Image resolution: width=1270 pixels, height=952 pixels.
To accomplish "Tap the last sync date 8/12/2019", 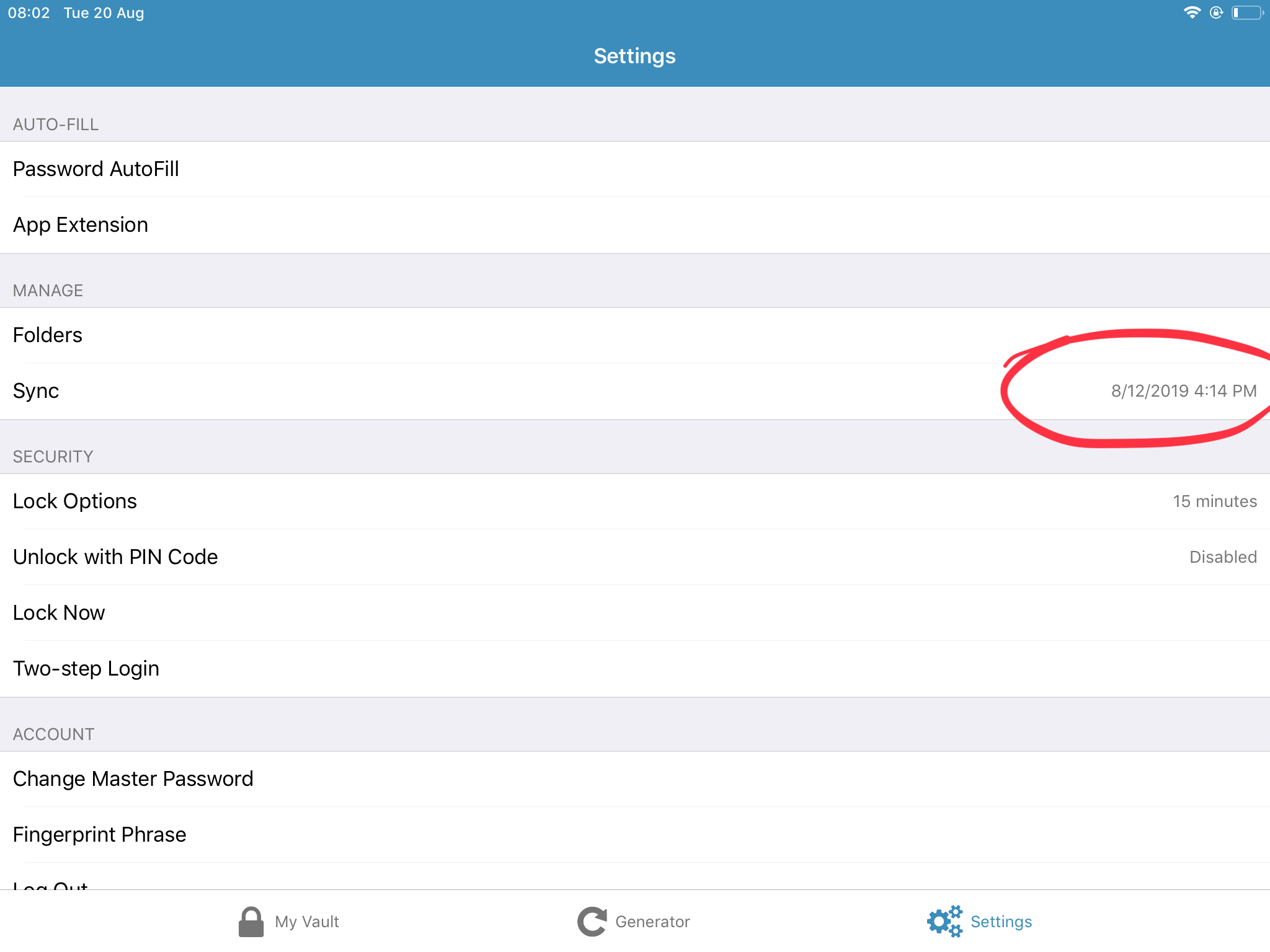I will [x=1183, y=391].
